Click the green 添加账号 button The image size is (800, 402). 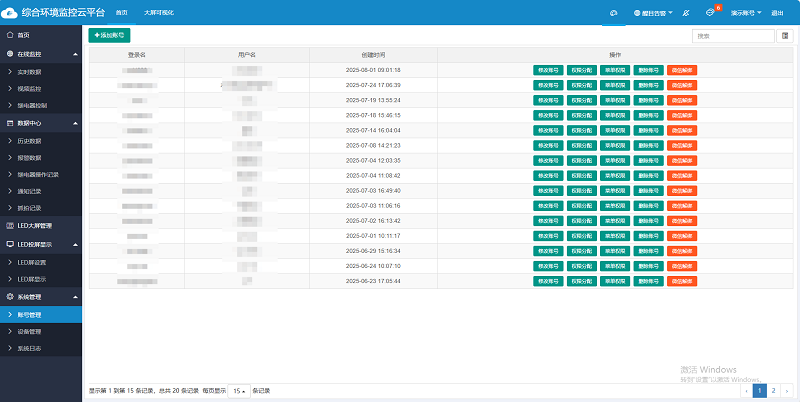pos(110,35)
